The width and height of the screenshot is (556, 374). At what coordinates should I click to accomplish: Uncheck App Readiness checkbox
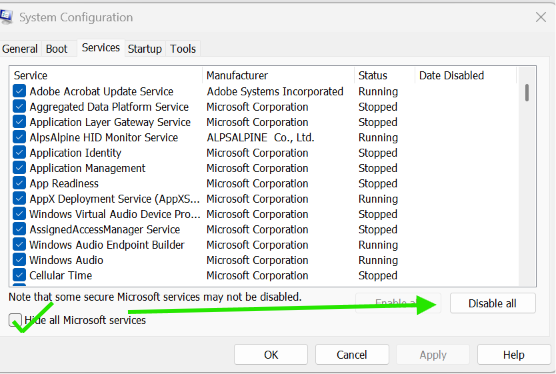[19, 183]
